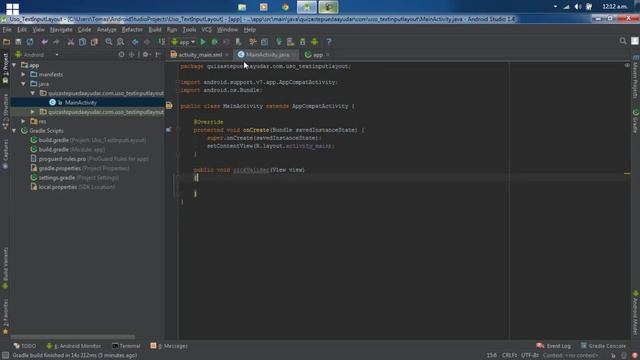
Task: Select build.gradle (Module: app) file
Action: [x=67, y=149]
